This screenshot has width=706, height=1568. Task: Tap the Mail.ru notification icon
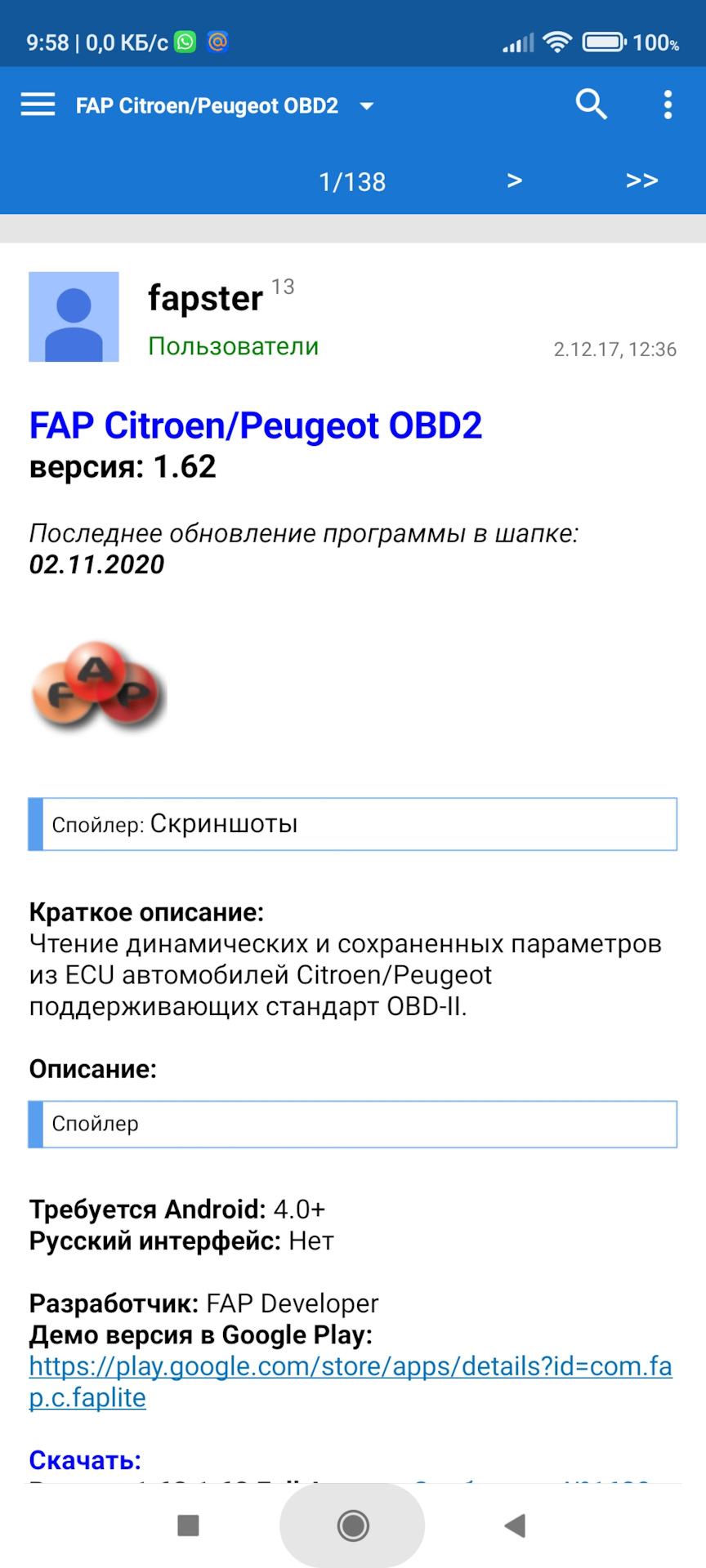(217, 40)
